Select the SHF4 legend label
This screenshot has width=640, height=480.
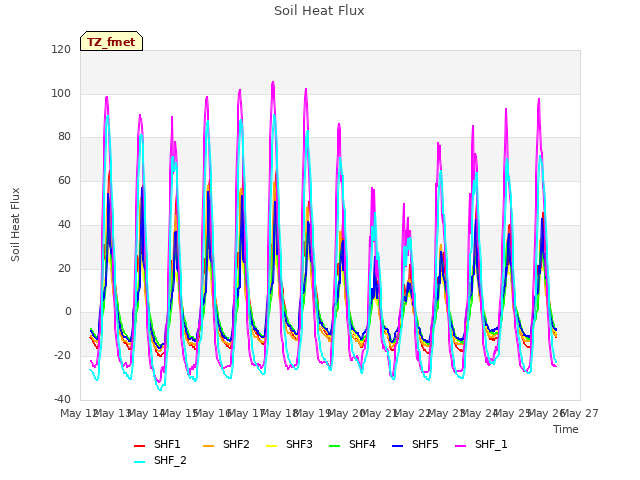[362, 444]
